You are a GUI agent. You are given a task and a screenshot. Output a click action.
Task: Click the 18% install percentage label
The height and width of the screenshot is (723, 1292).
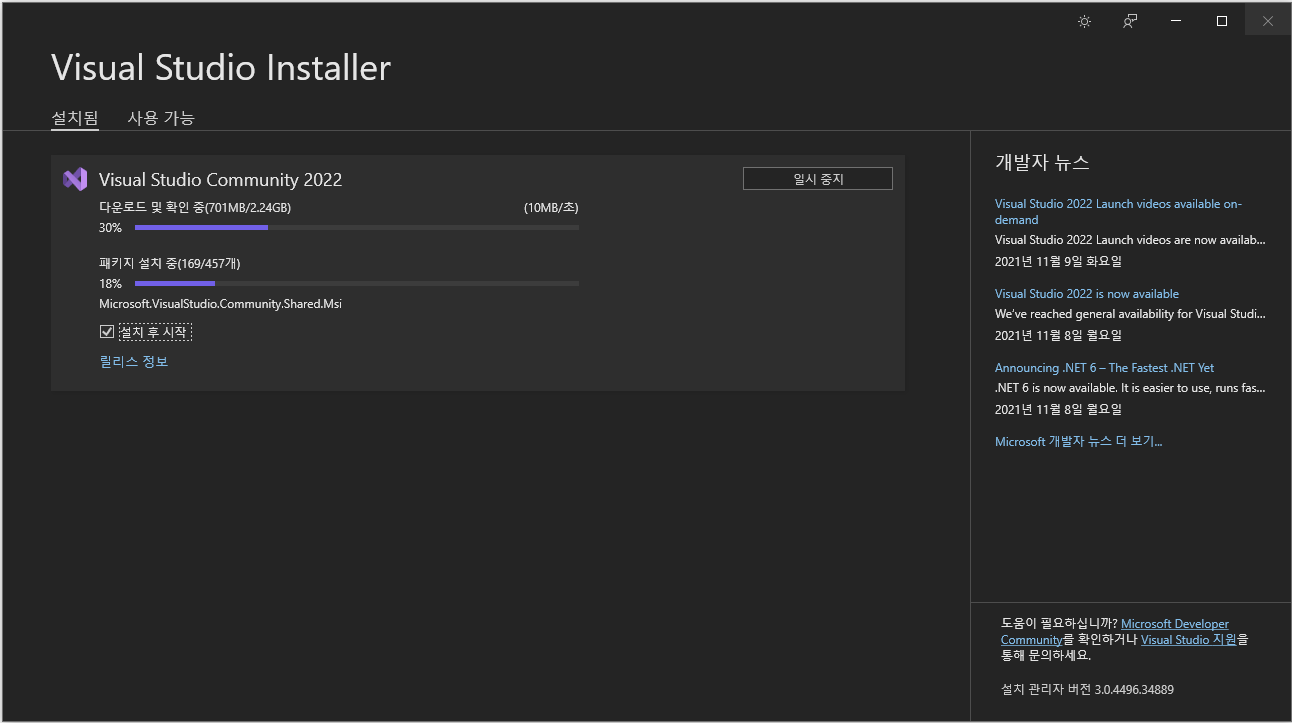click(110, 284)
